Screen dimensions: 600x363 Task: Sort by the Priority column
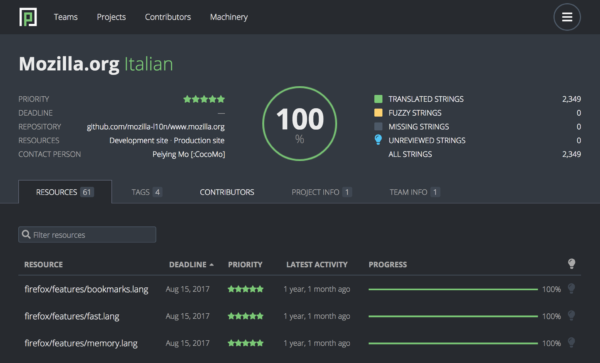[x=245, y=265]
